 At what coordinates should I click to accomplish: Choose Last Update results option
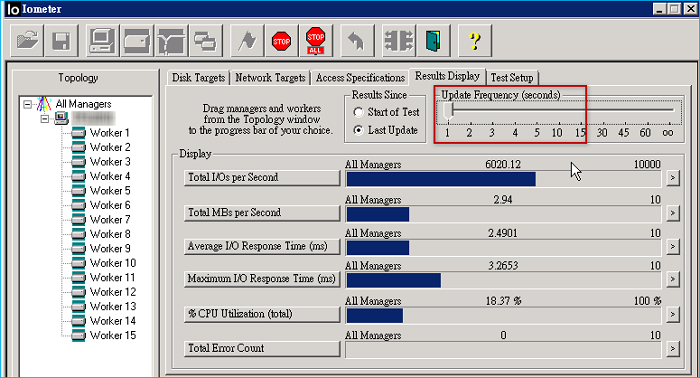click(358, 130)
